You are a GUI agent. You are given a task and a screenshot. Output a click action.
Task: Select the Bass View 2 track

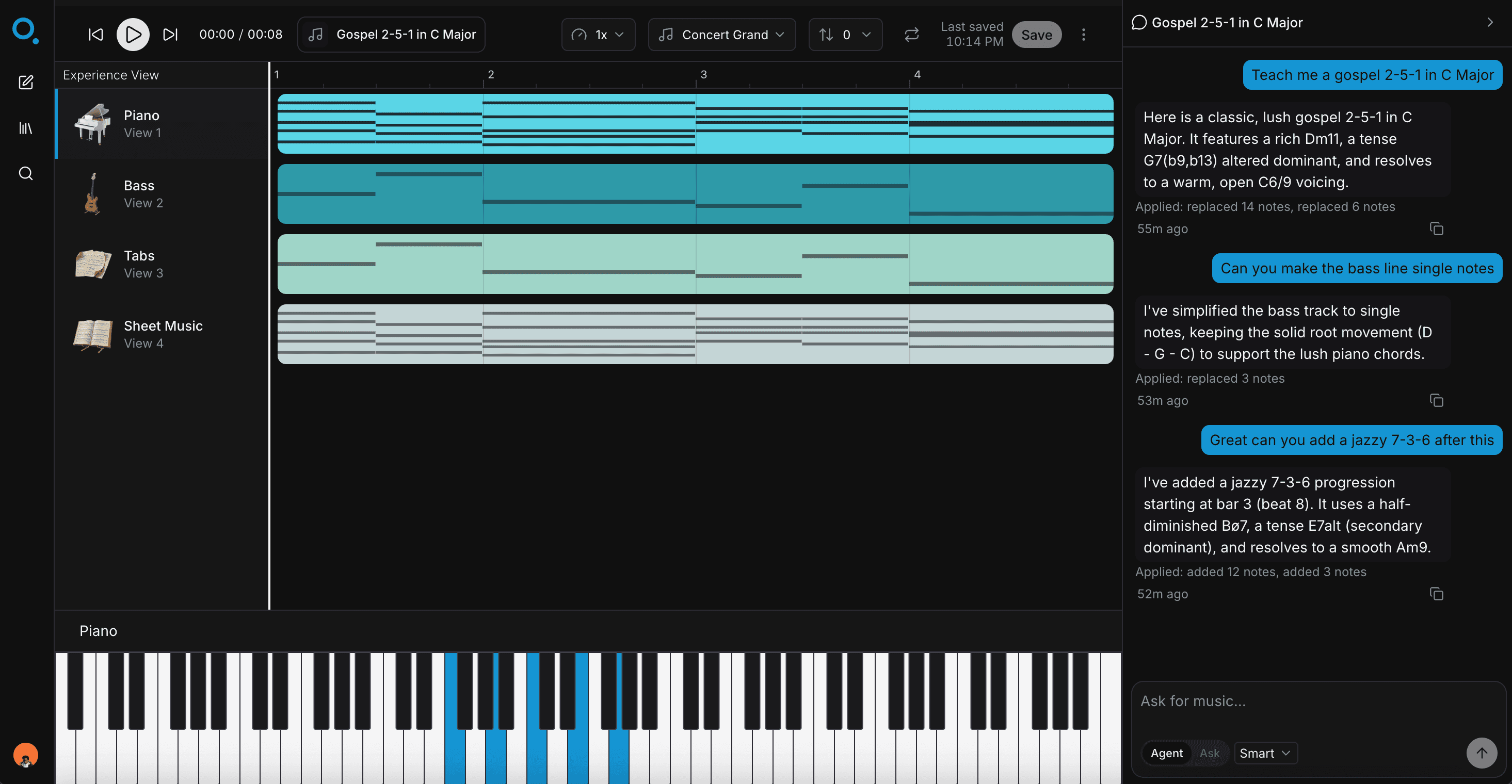click(162, 194)
